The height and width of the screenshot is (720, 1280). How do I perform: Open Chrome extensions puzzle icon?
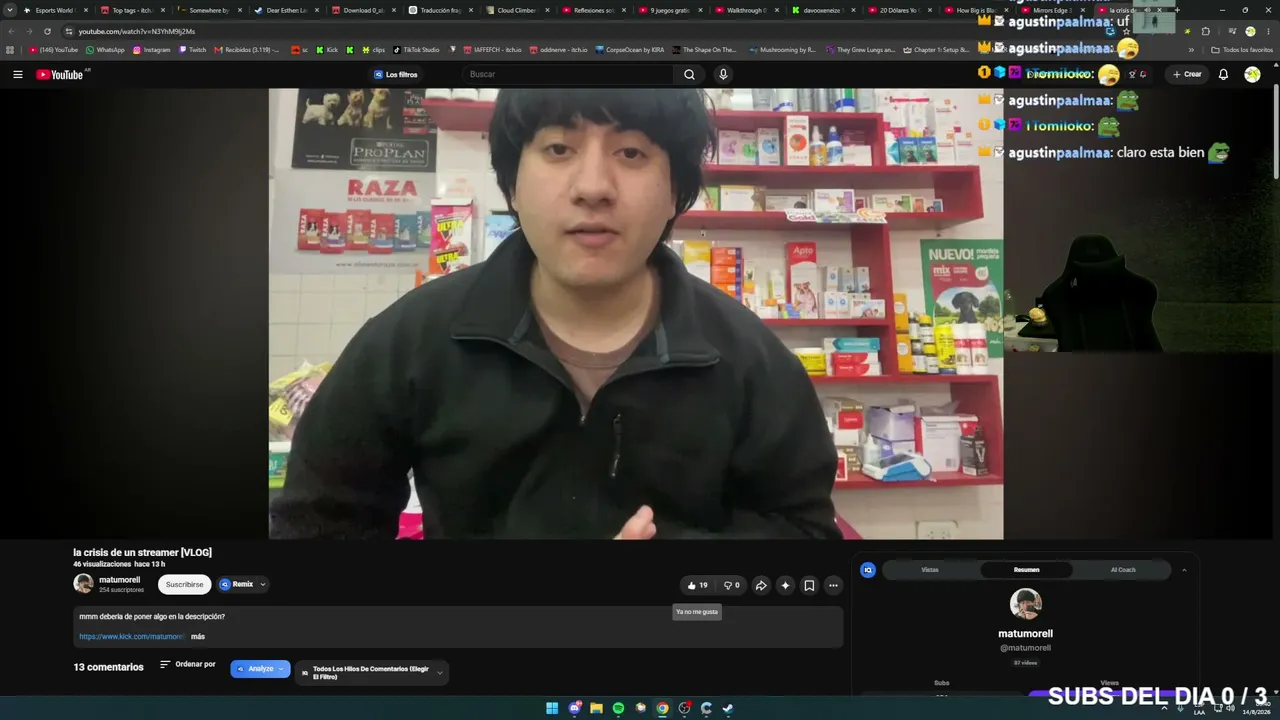1206,31
